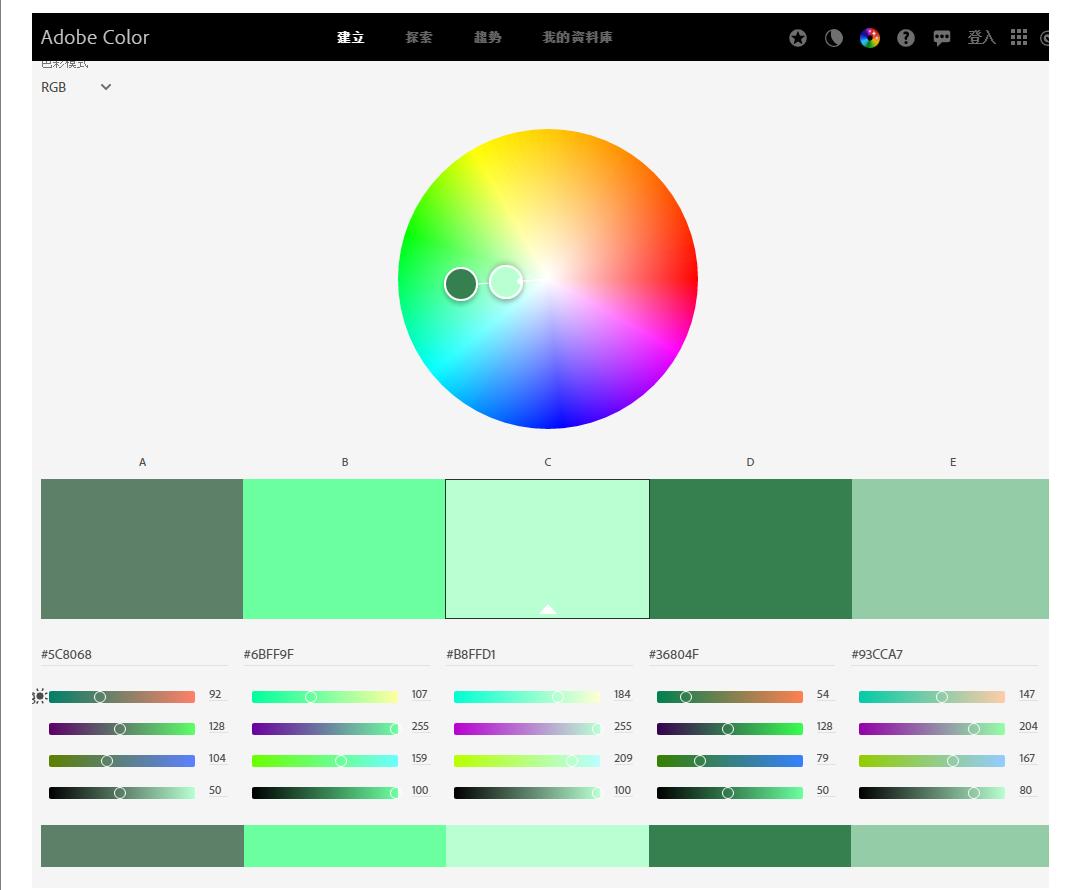Click the star icon in header
Screen dimensions: 1080x890
click(797, 38)
